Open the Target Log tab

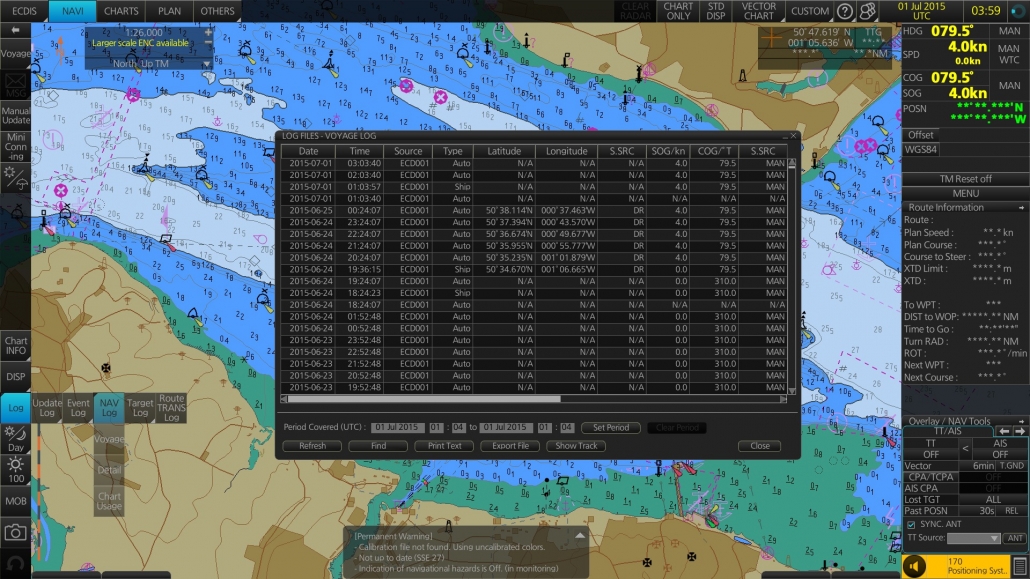point(140,408)
